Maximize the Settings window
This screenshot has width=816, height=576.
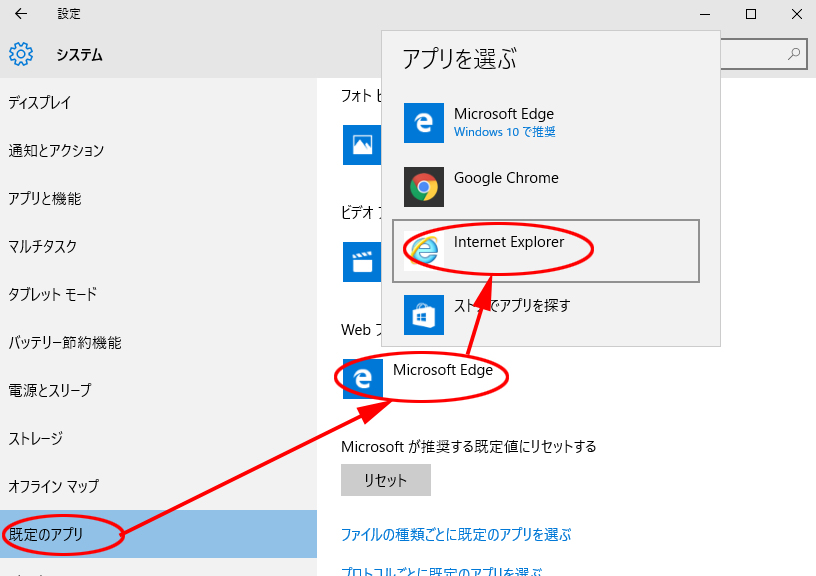click(751, 14)
